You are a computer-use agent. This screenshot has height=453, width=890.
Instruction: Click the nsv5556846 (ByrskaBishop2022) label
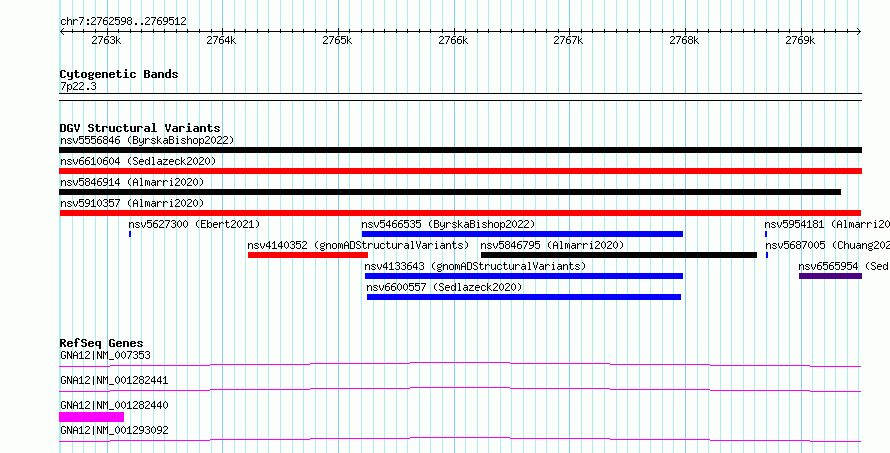[147, 140]
